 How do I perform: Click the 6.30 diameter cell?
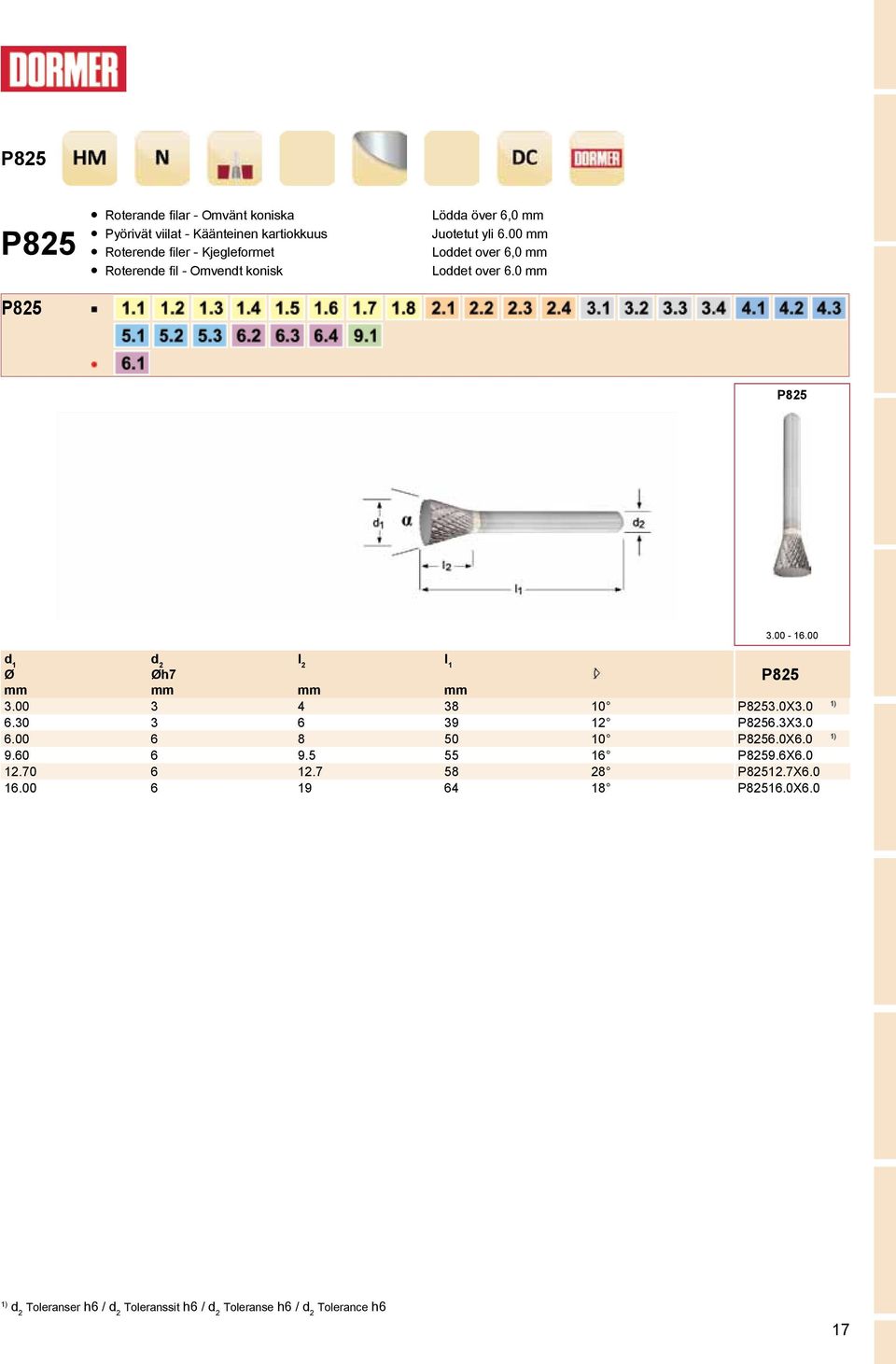[17, 723]
